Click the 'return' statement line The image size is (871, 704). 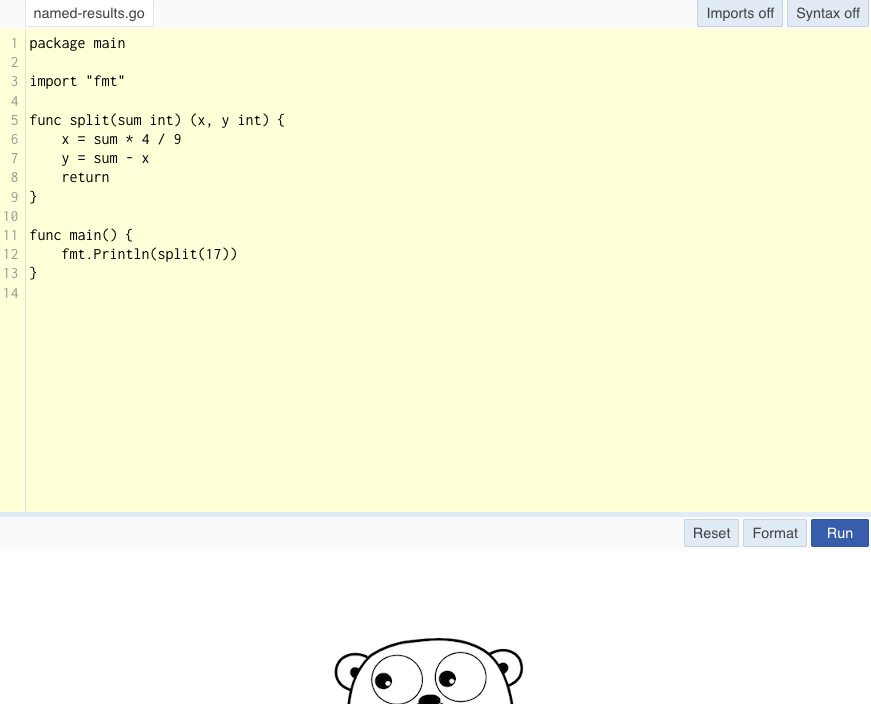(x=86, y=177)
